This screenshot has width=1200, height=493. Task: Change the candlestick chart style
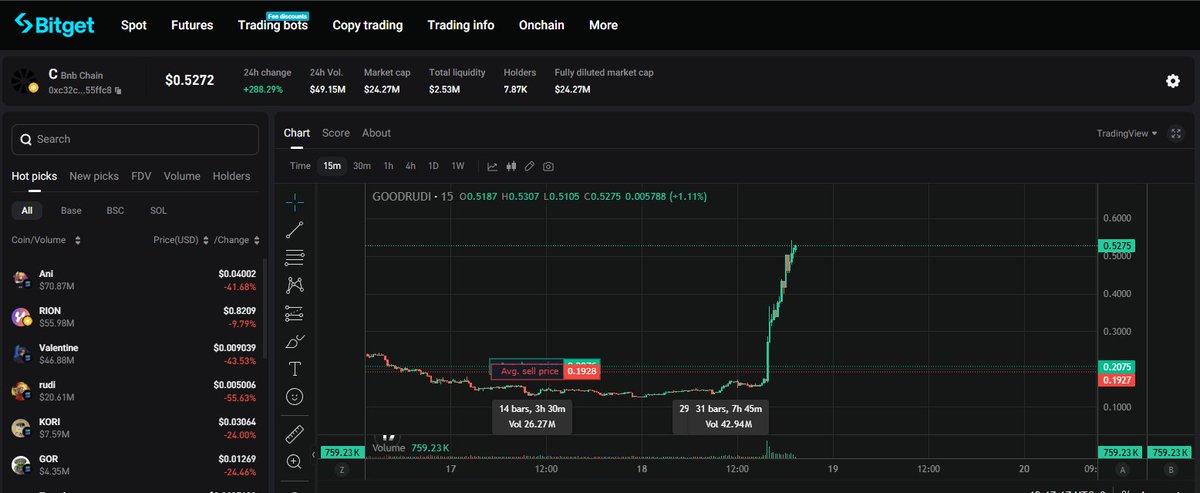click(x=512, y=166)
